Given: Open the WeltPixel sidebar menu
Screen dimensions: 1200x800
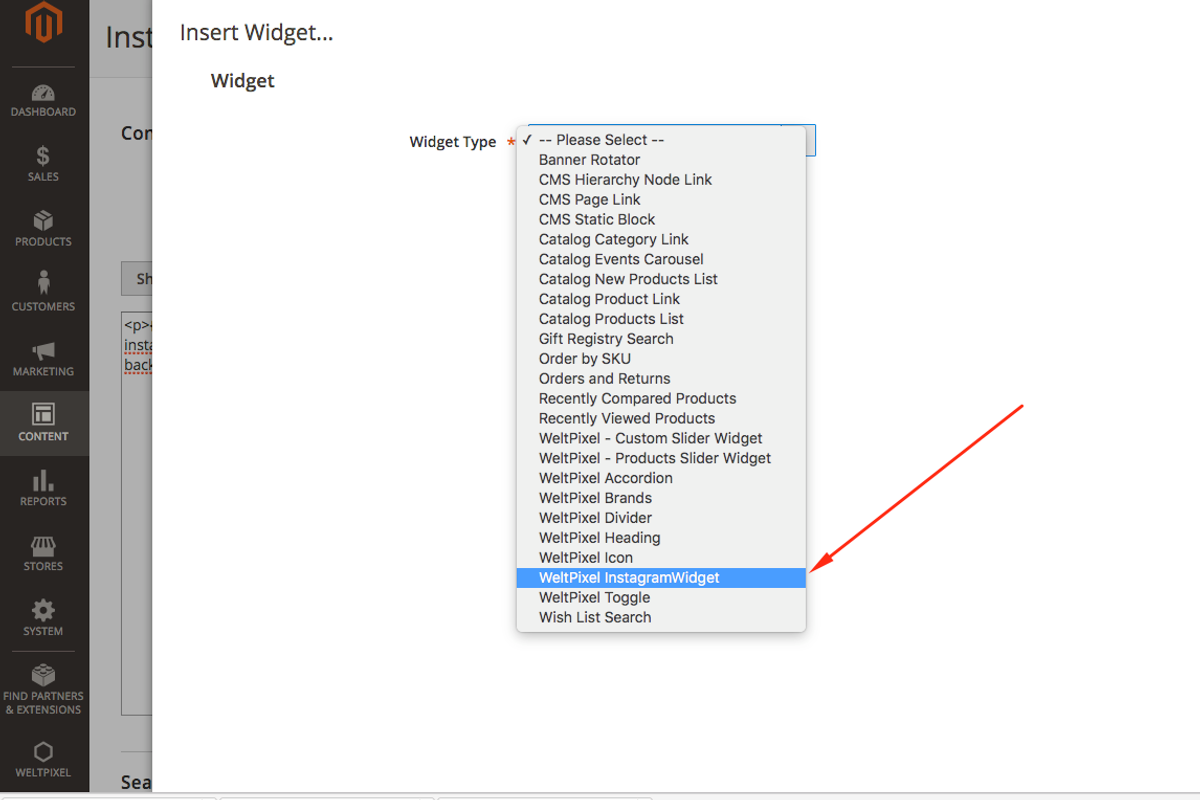Looking at the screenshot, I should 44,760.
